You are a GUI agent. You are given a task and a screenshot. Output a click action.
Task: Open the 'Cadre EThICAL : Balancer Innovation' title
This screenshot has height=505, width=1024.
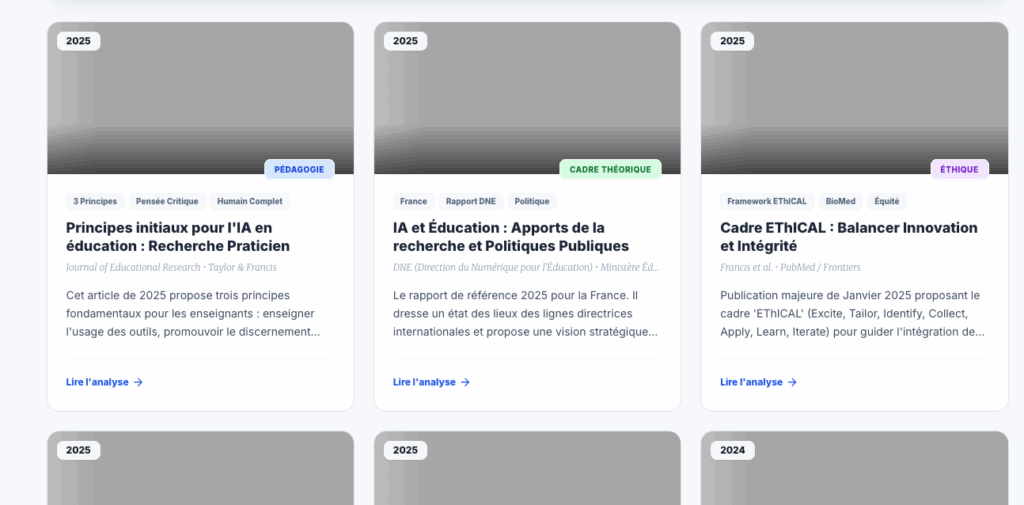tap(848, 236)
